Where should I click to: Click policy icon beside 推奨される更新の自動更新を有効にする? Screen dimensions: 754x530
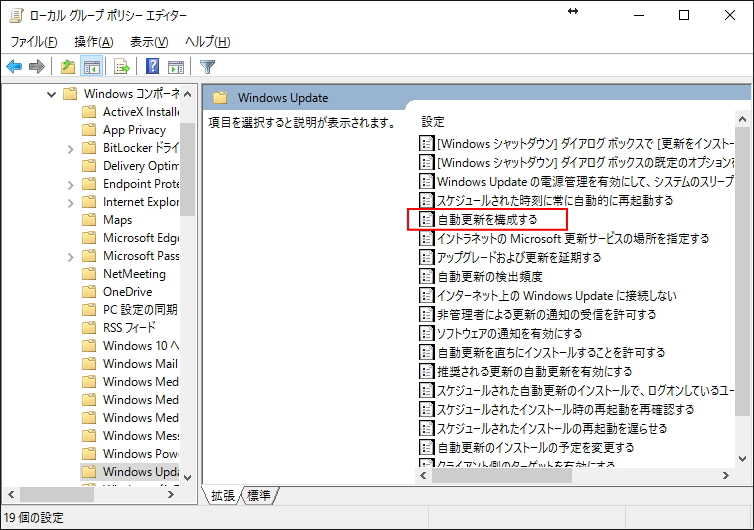tap(426, 371)
